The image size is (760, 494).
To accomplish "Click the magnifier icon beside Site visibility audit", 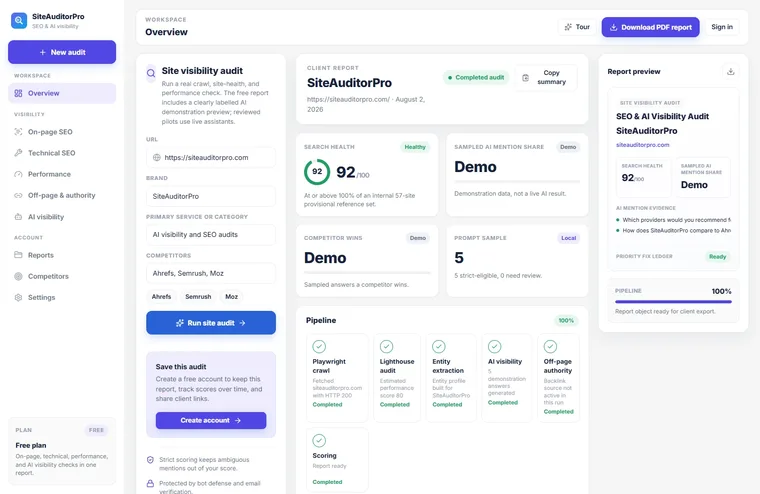I will point(151,73).
